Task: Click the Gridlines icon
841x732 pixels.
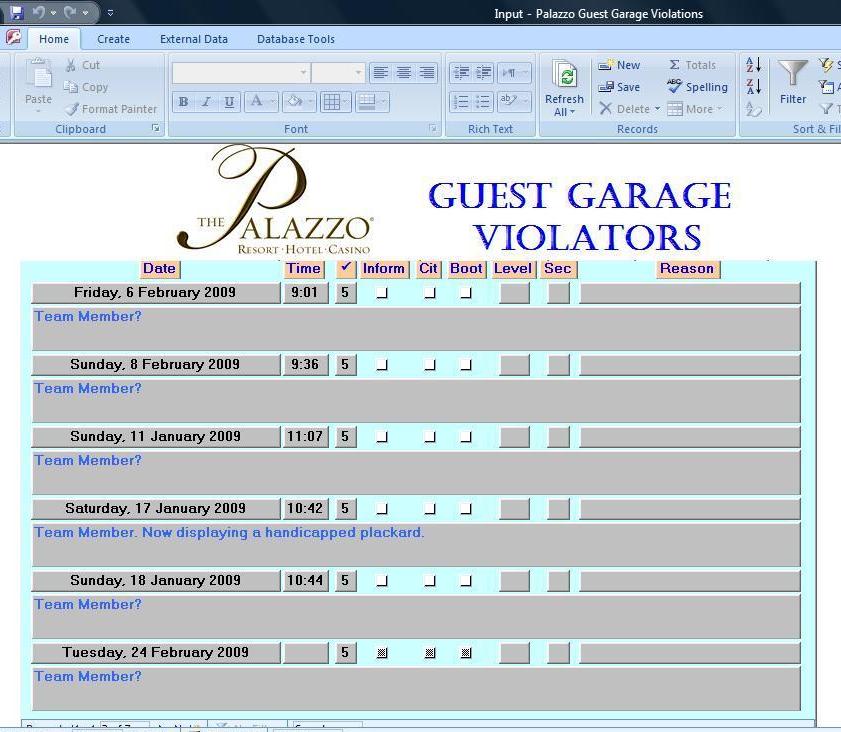Action: 331,101
